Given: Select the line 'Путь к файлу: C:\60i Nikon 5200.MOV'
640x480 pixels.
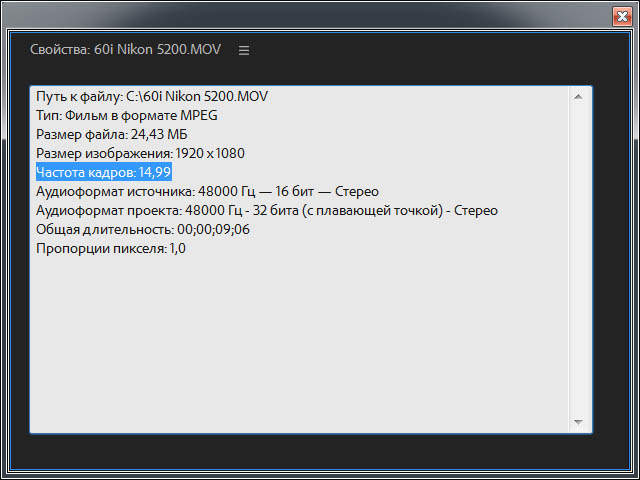Looking at the screenshot, I should click(152, 96).
